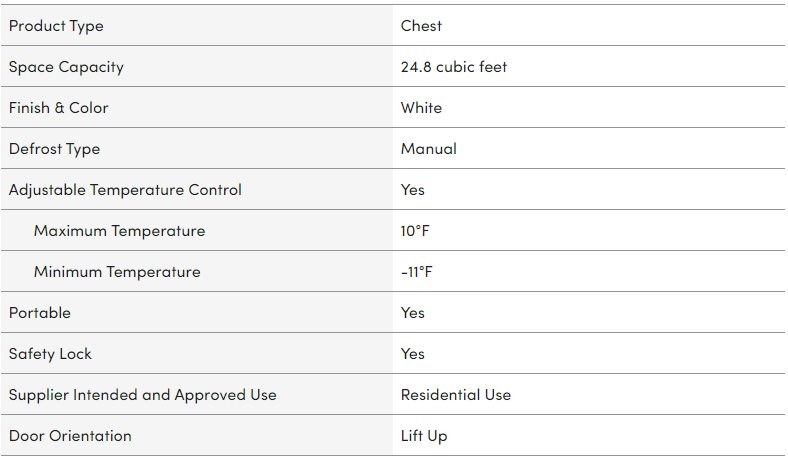The image size is (788, 460).
Task: Select the White color value
Action: (421, 108)
